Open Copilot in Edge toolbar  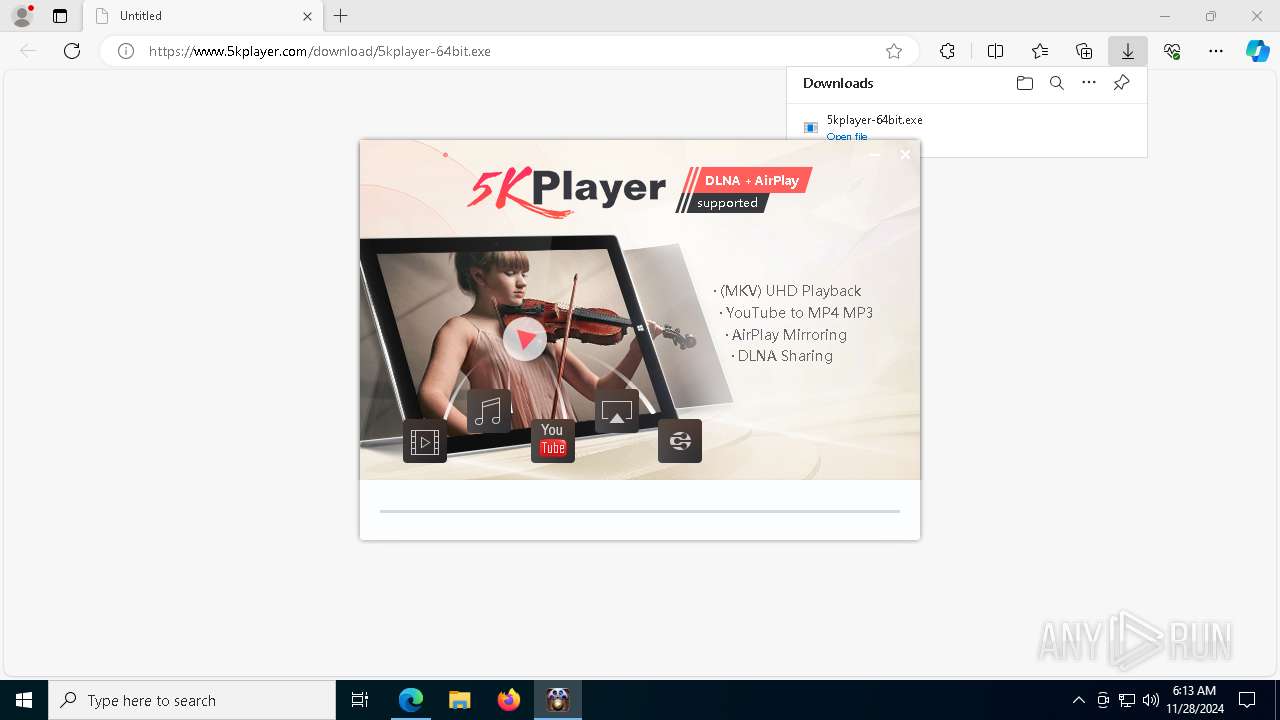click(1258, 51)
